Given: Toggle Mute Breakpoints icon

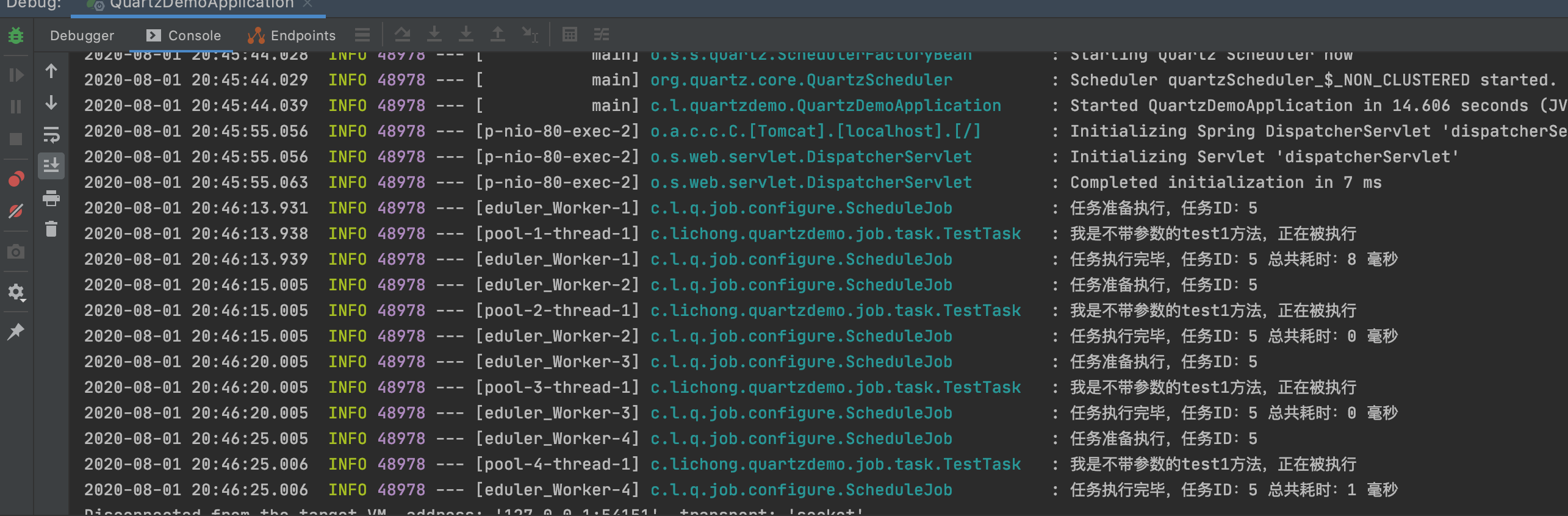Looking at the screenshot, I should [x=16, y=211].
